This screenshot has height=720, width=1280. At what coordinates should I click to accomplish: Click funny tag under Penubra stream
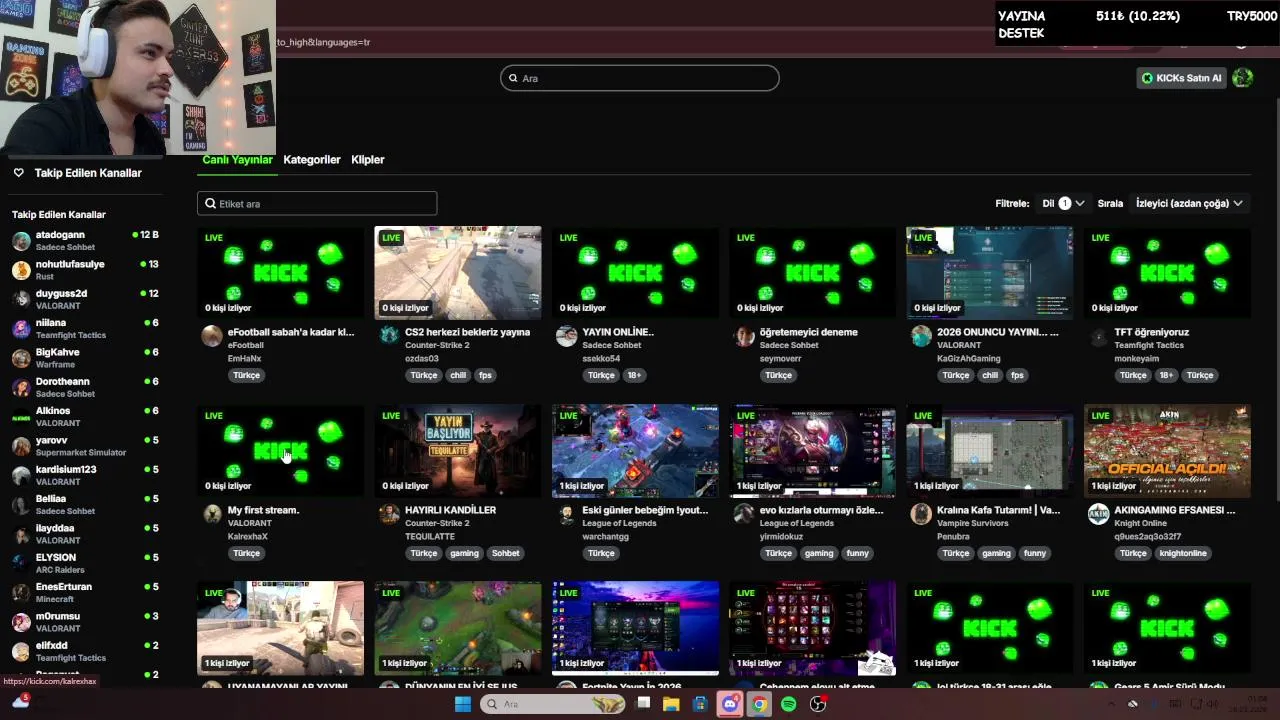coord(1035,553)
